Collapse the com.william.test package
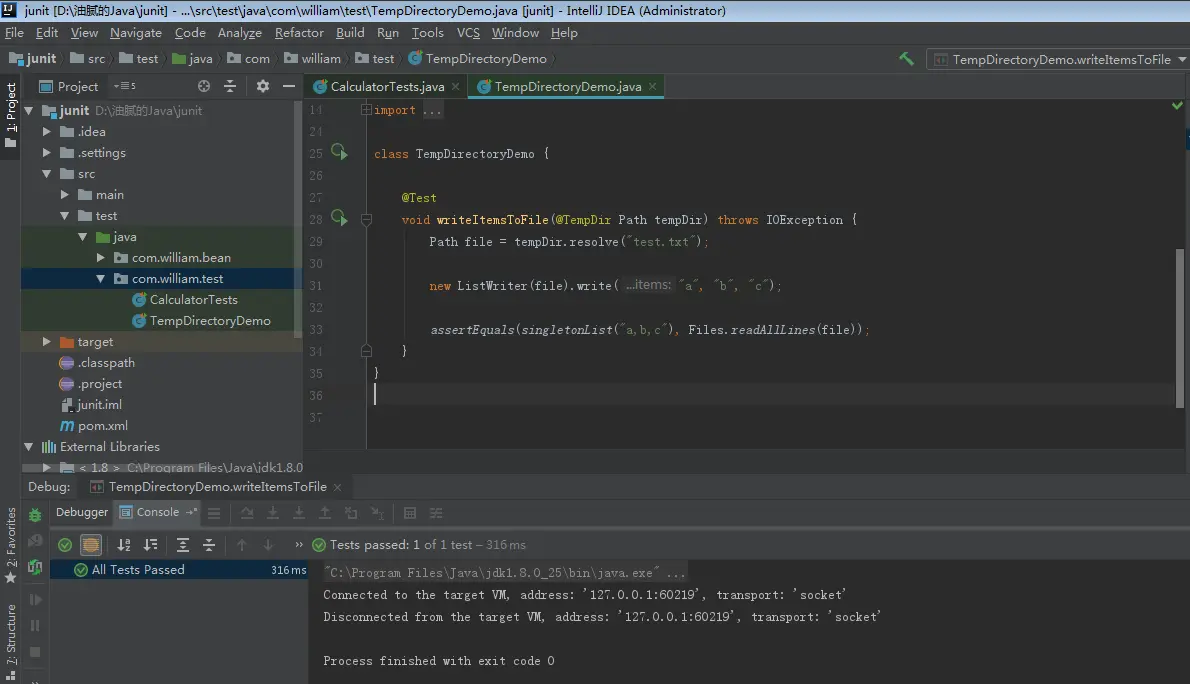 [x=100, y=279]
